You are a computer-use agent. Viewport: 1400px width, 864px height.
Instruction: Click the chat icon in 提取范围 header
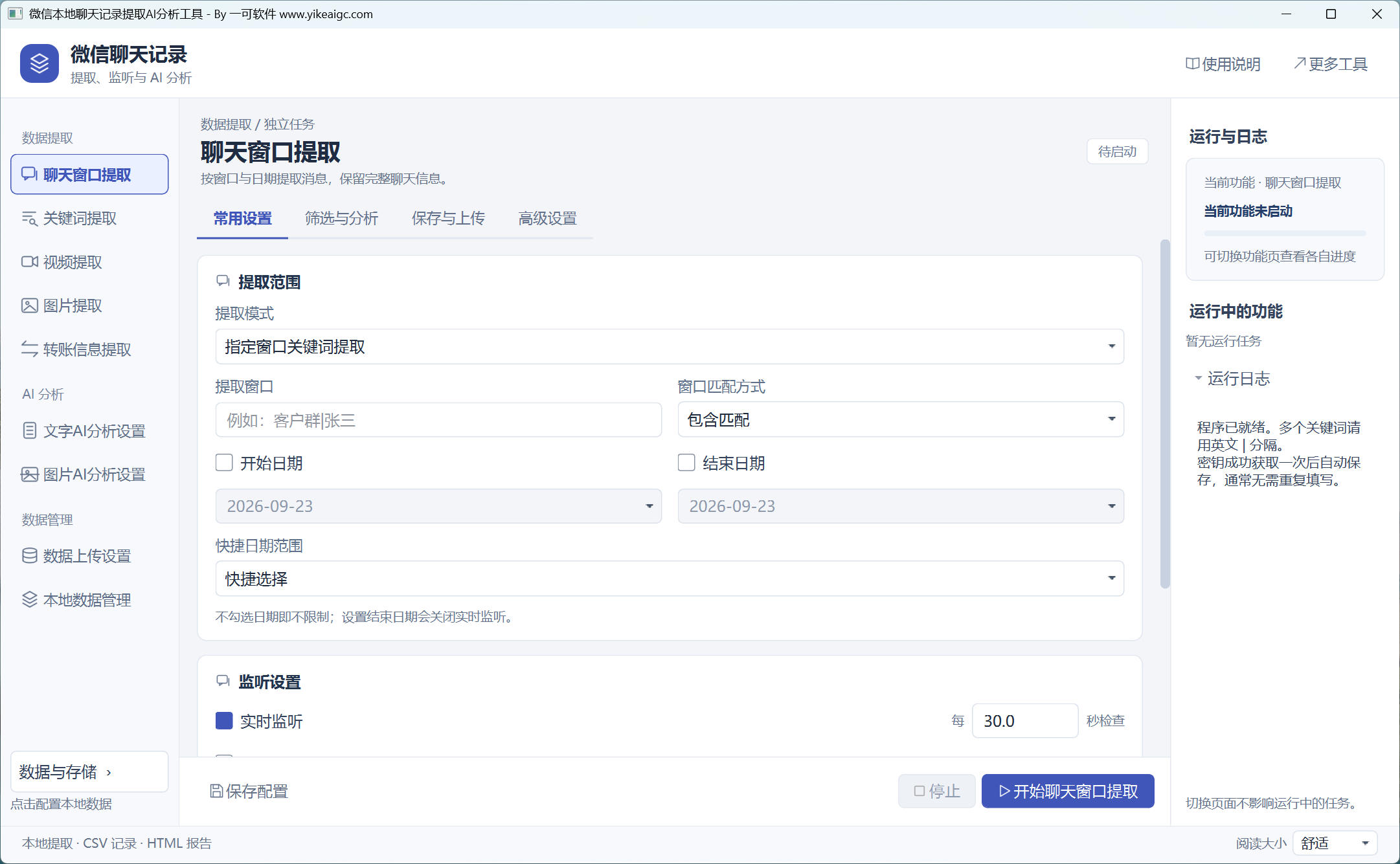coord(223,281)
